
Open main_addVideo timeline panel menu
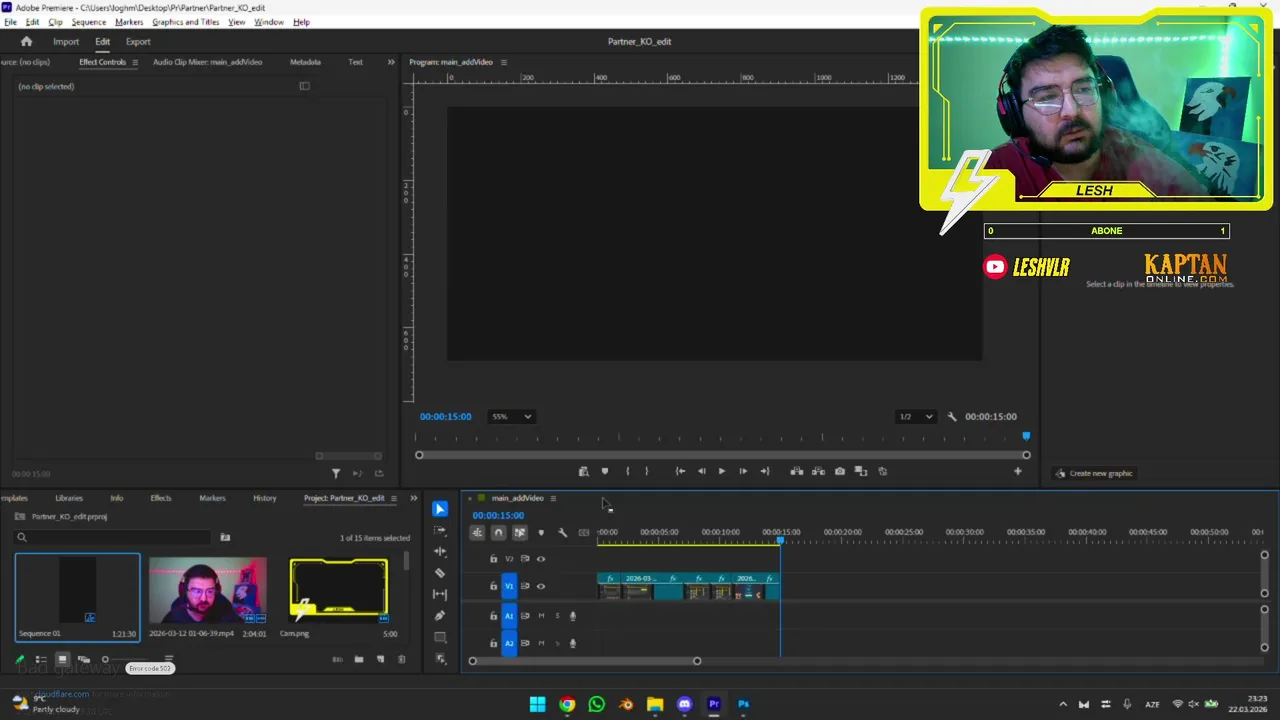pos(553,498)
